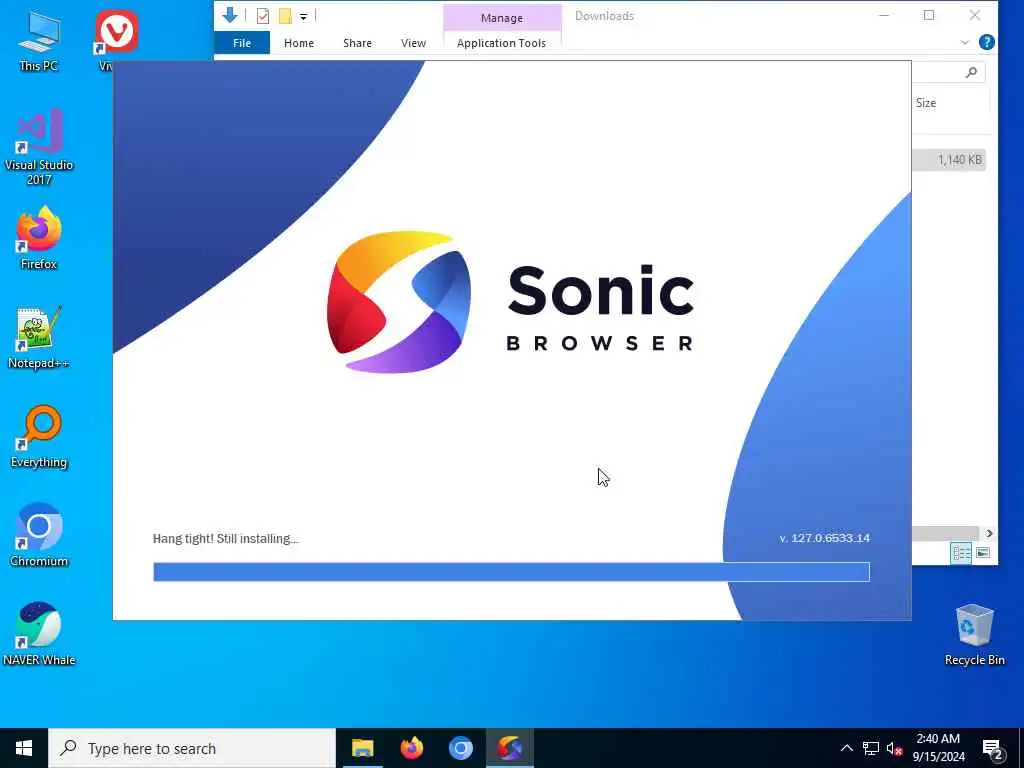1024x768 pixels.
Task: Click the blue down-arrow quick access icon
Action: point(230,16)
